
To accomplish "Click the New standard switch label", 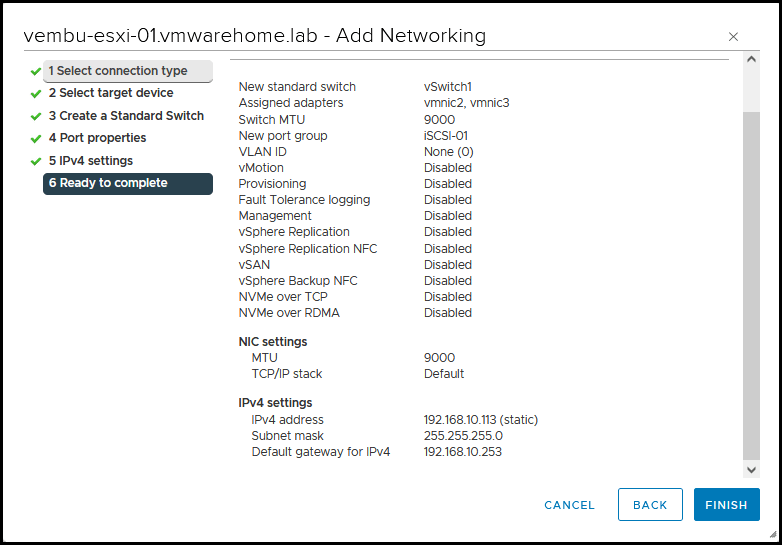I will pos(297,87).
